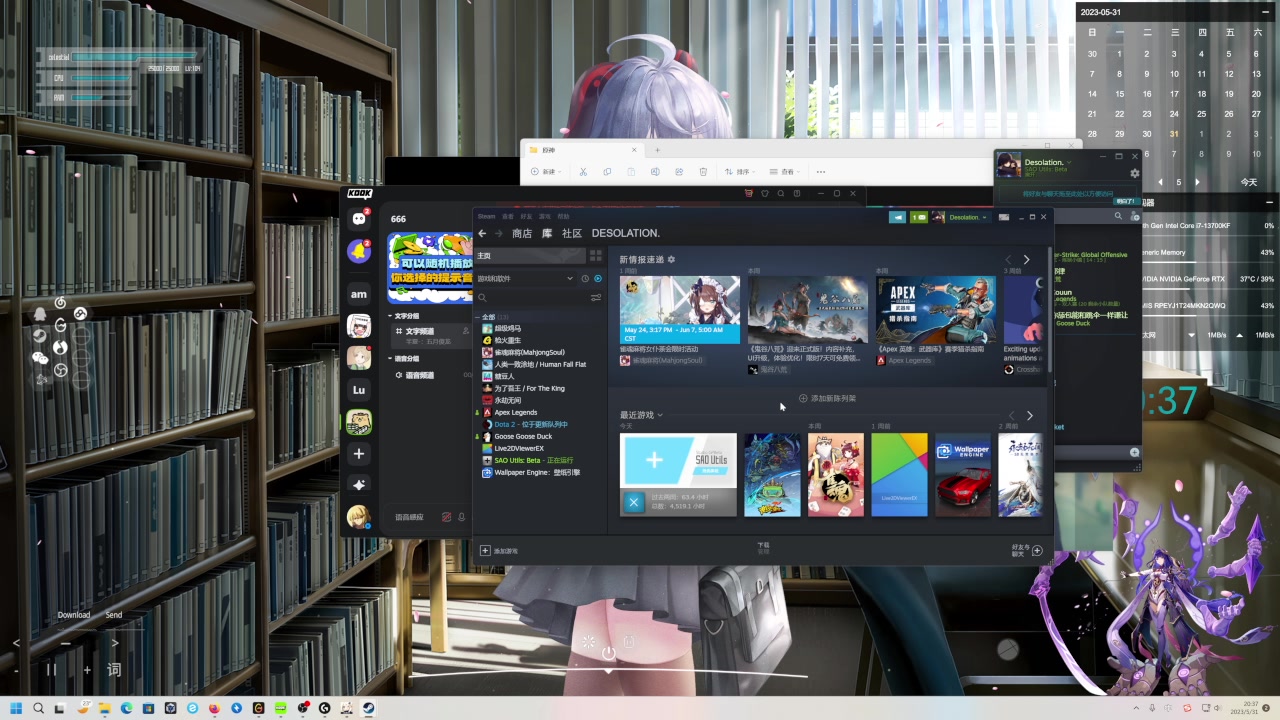Viewport: 1280px width, 720px height.
Task: Open Steam announcements megaphone icon
Action: tap(898, 217)
